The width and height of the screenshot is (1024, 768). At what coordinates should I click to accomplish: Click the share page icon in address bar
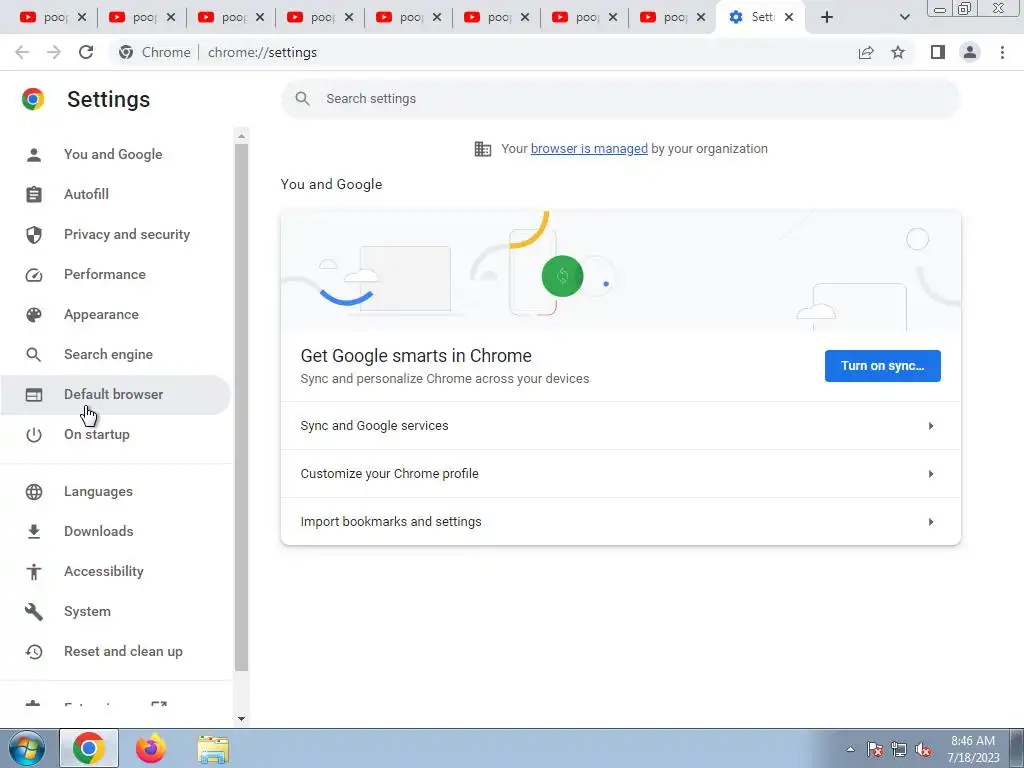pos(866,52)
